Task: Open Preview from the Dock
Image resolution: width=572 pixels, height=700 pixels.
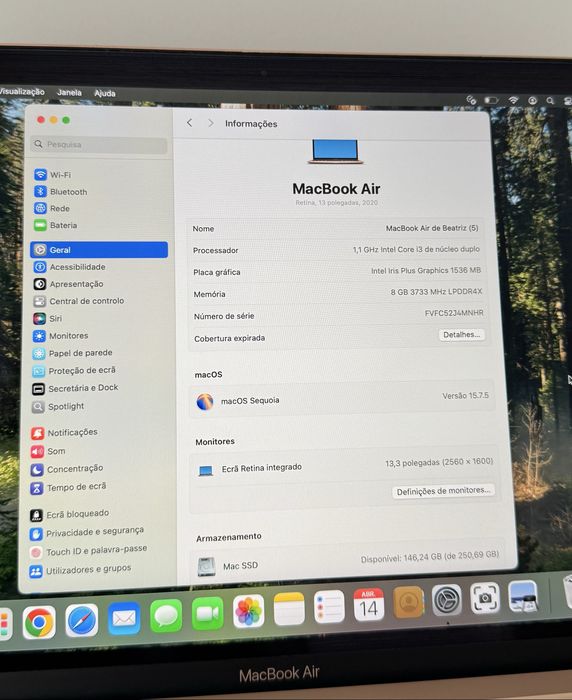Action: coord(523,596)
